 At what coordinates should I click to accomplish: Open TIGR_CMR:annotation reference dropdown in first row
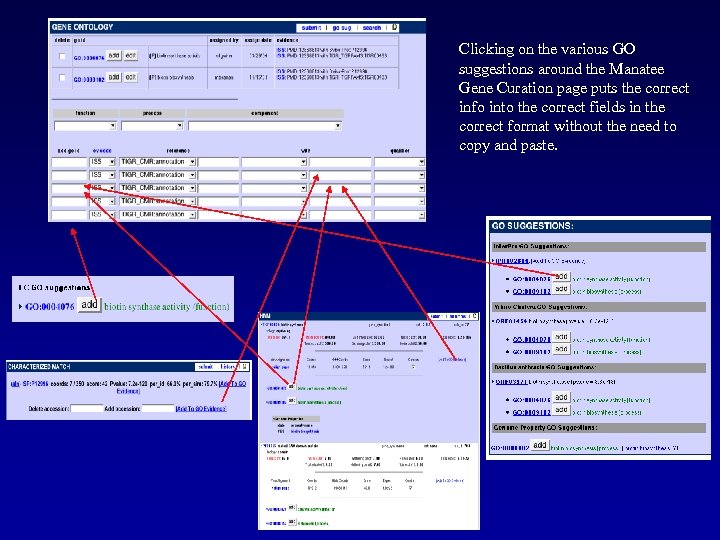pos(158,162)
